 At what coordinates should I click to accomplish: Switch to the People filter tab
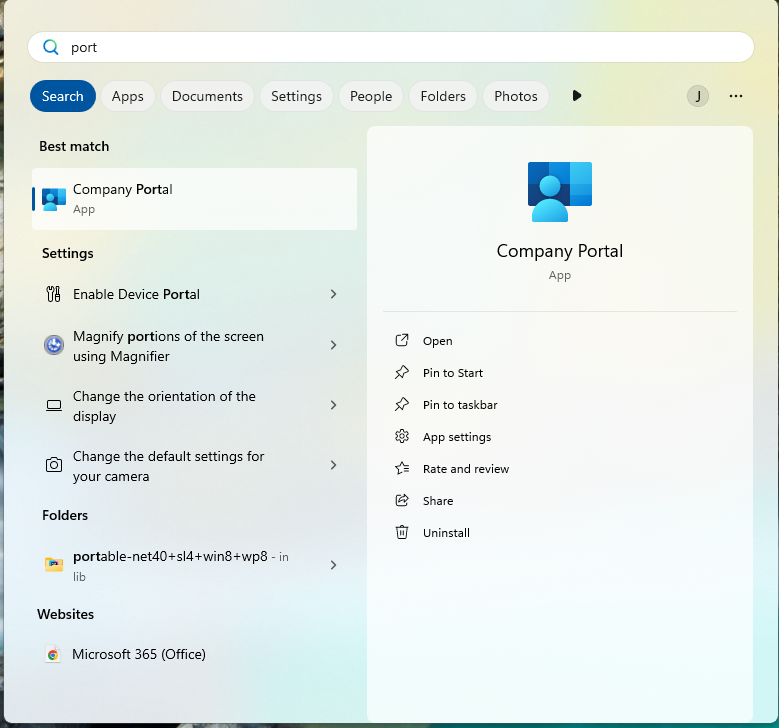tap(371, 96)
